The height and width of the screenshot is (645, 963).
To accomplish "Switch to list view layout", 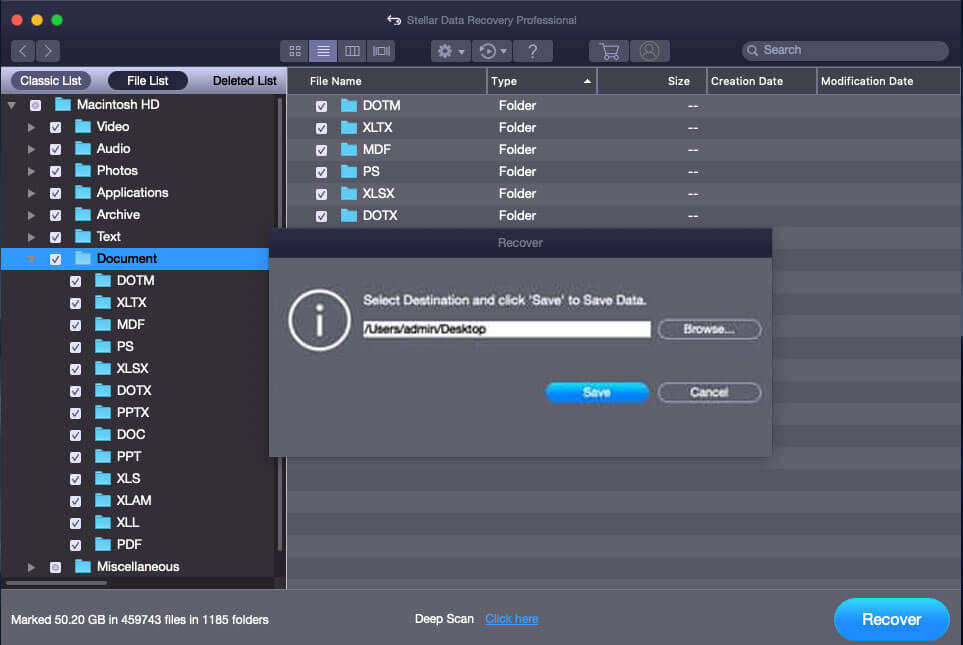I will [323, 51].
